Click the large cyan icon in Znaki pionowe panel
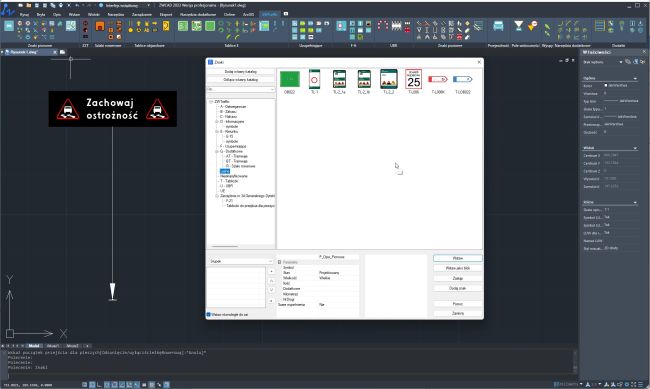650x389 pixels. [x=9, y=26]
